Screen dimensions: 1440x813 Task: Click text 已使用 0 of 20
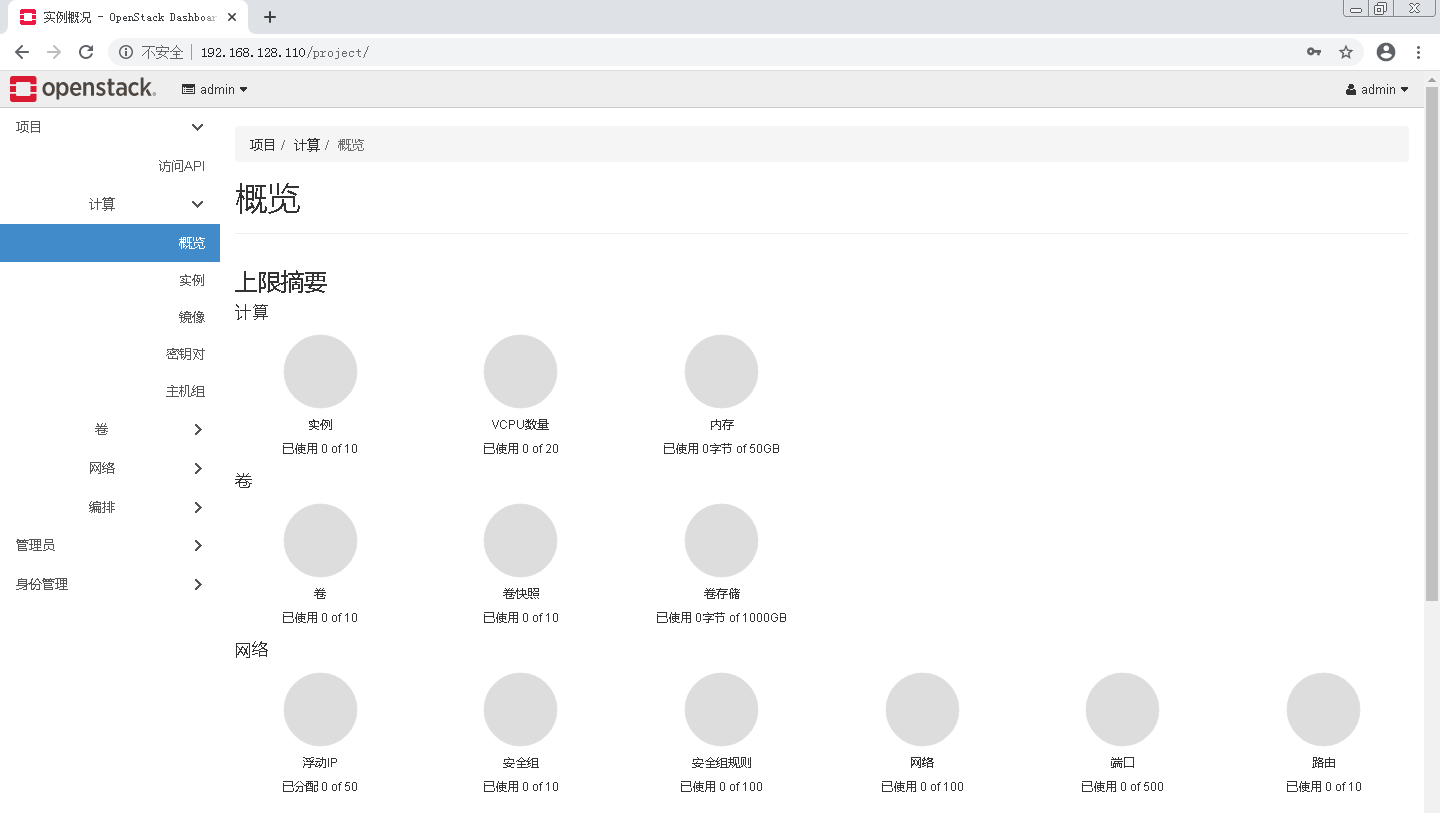point(521,449)
